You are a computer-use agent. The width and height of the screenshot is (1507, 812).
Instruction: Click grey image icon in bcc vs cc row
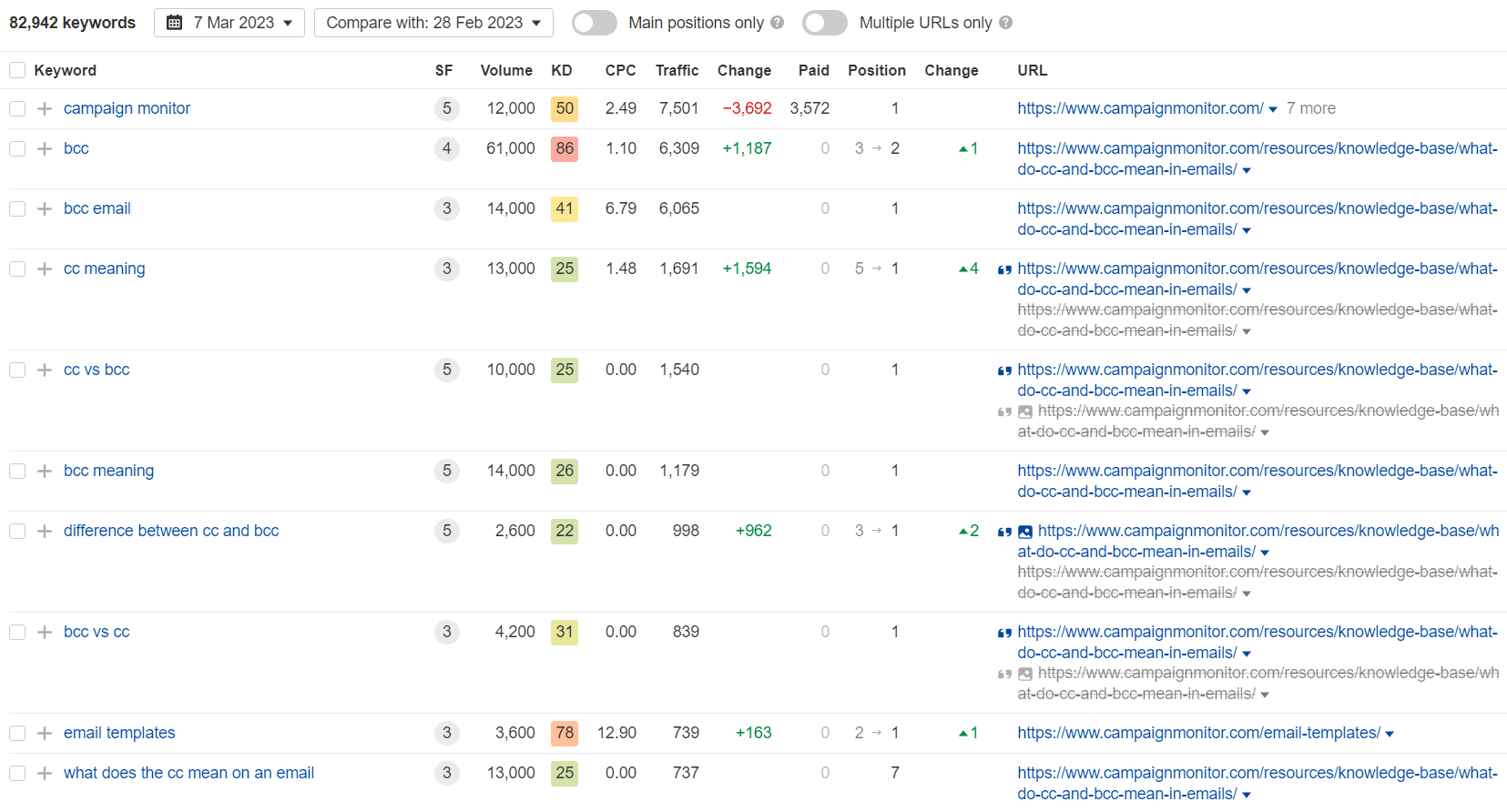click(x=1025, y=674)
